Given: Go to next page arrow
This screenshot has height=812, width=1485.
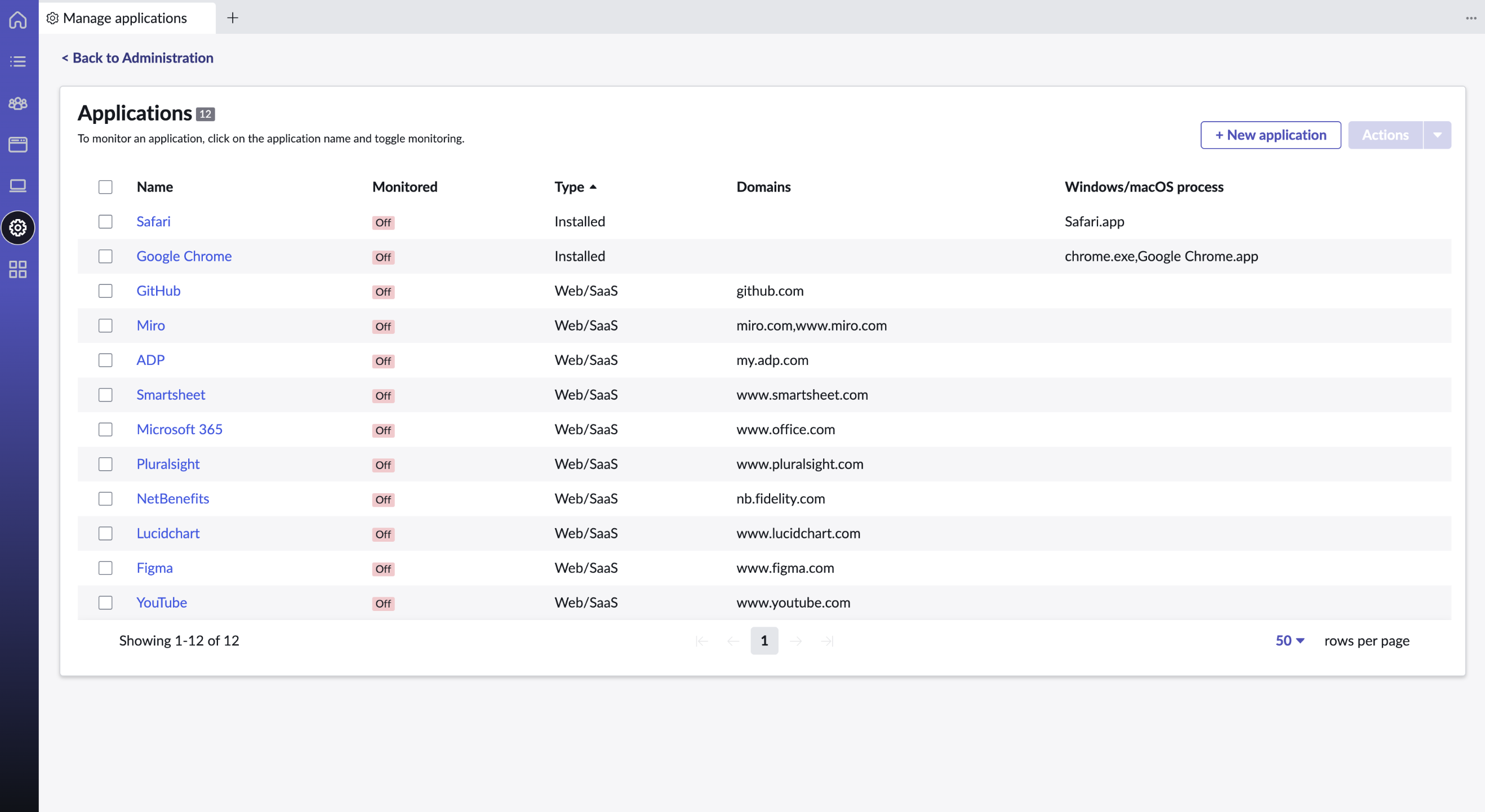Looking at the screenshot, I should pos(795,641).
